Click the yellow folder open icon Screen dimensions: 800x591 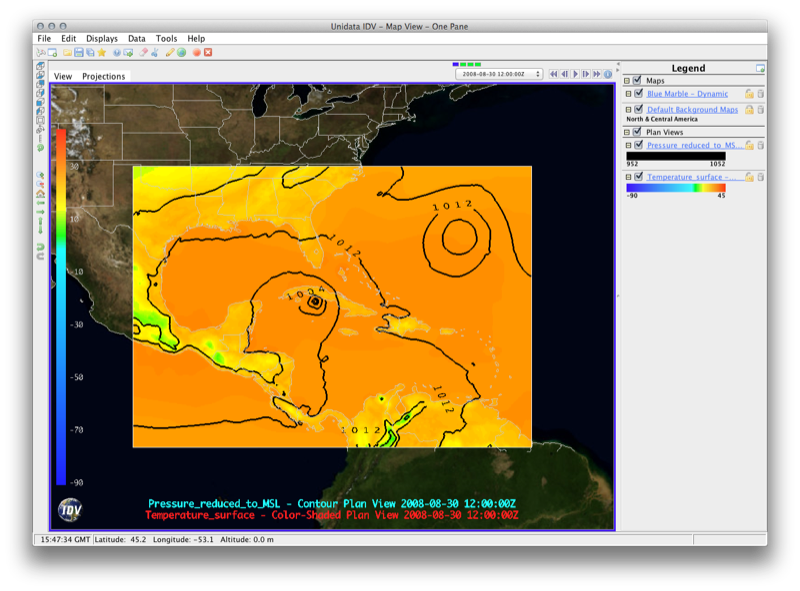[67, 52]
